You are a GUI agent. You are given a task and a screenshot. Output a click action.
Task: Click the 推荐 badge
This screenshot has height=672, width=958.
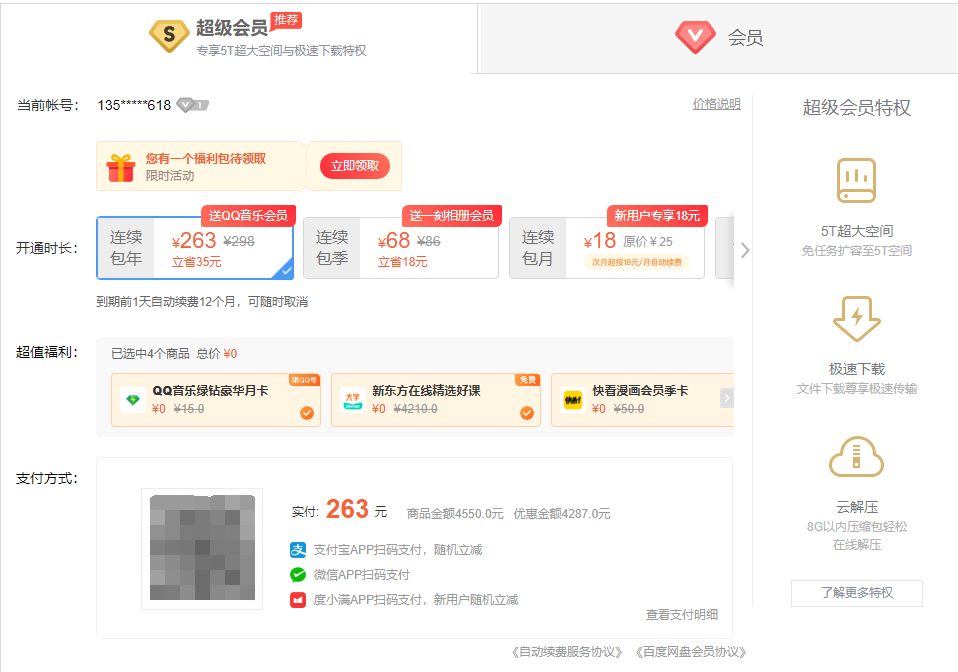[x=286, y=20]
